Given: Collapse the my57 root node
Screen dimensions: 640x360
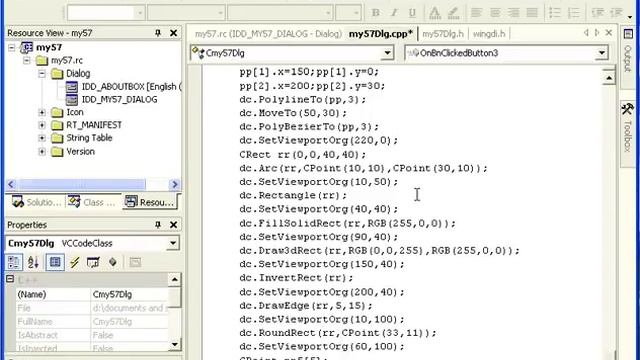Looking at the screenshot, I should tap(11, 47).
